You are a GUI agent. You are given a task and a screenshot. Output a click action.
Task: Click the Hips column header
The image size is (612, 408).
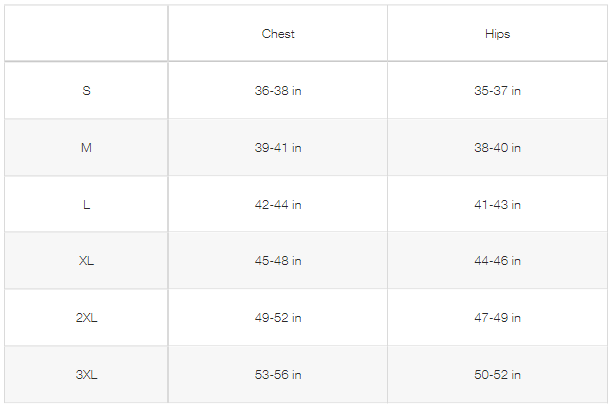(497, 34)
